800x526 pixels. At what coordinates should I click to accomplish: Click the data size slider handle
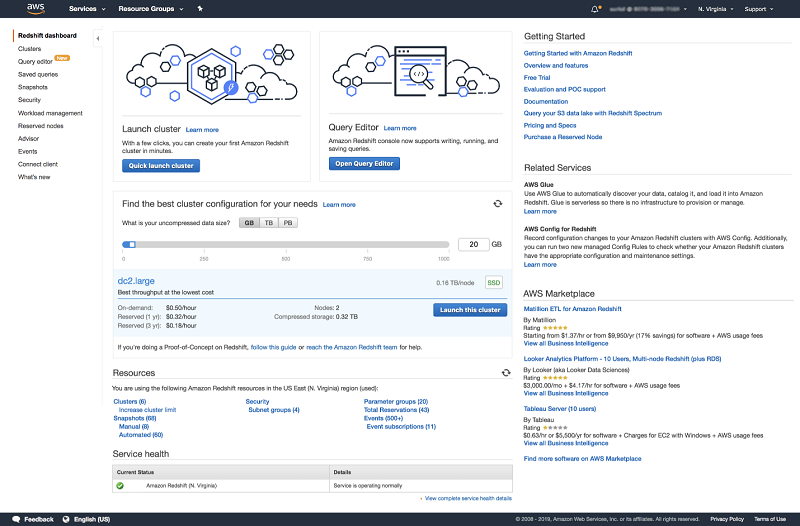coord(132,244)
